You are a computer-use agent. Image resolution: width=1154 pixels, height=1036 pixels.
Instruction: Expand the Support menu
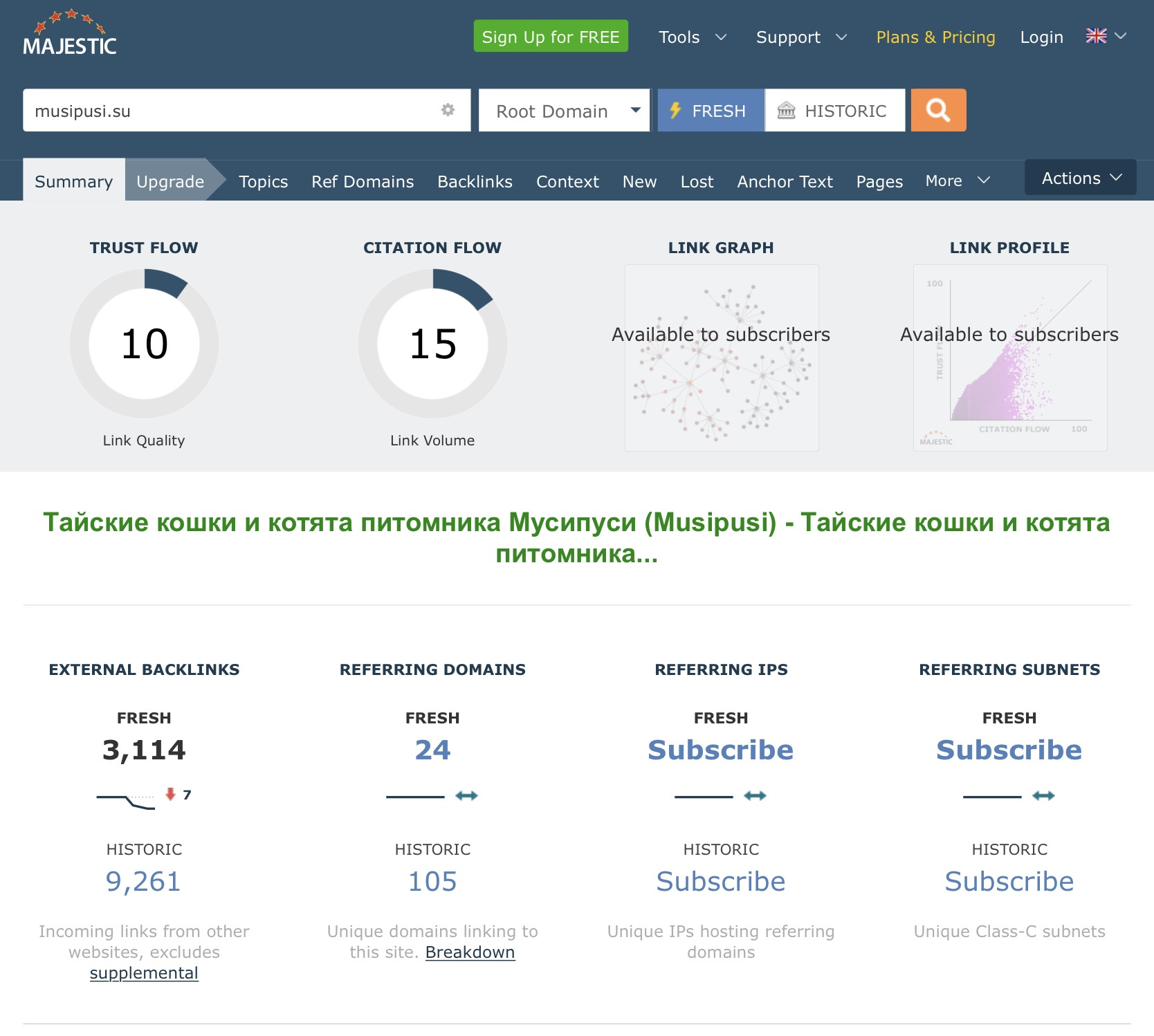[x=801, y=37]
